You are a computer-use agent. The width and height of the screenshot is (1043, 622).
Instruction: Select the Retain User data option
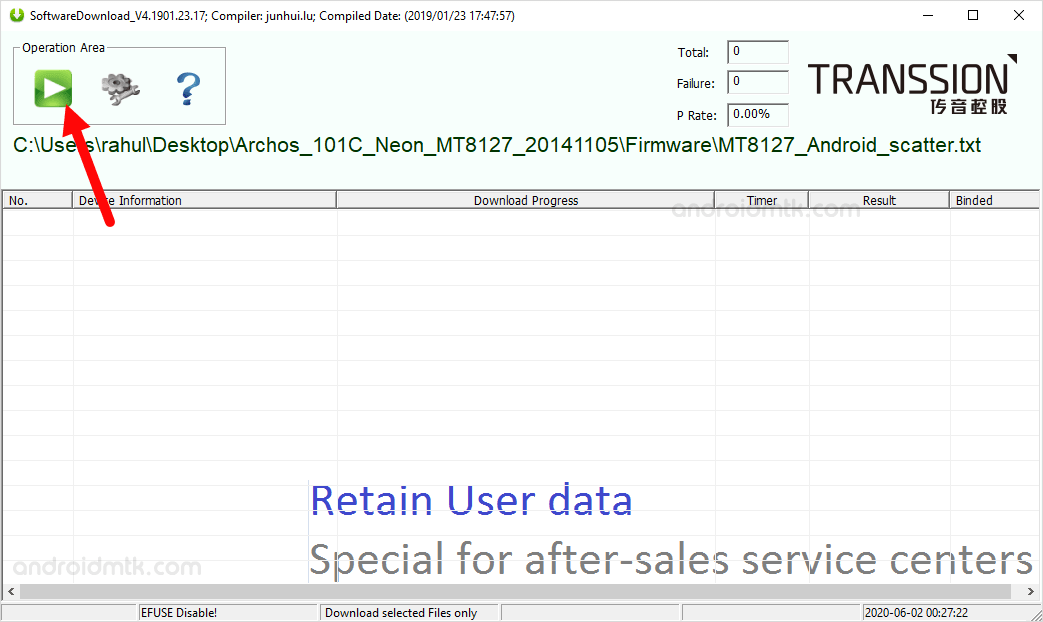[471, 500]
